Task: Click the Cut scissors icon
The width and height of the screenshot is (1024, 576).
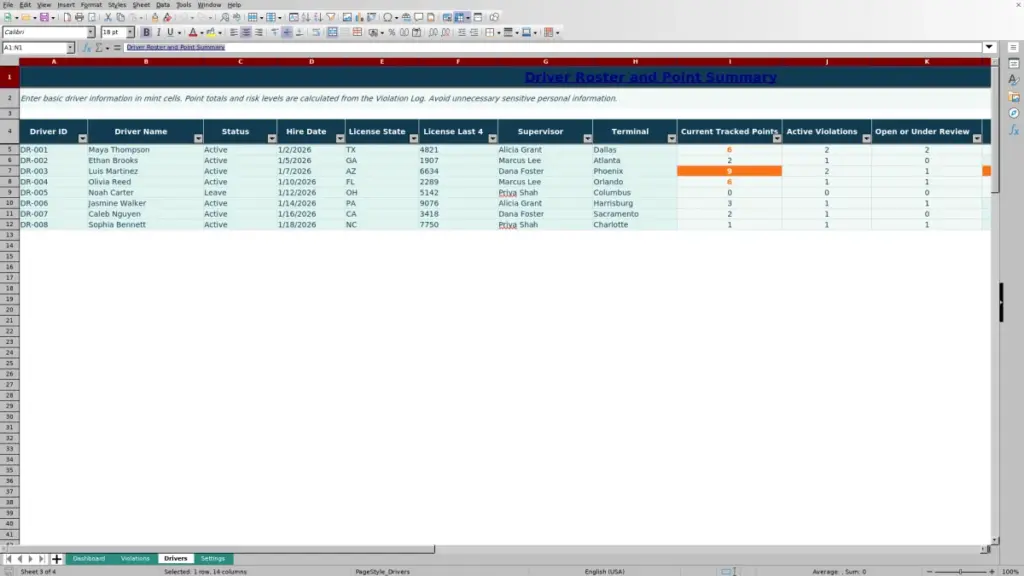Action: pos(108,18)
